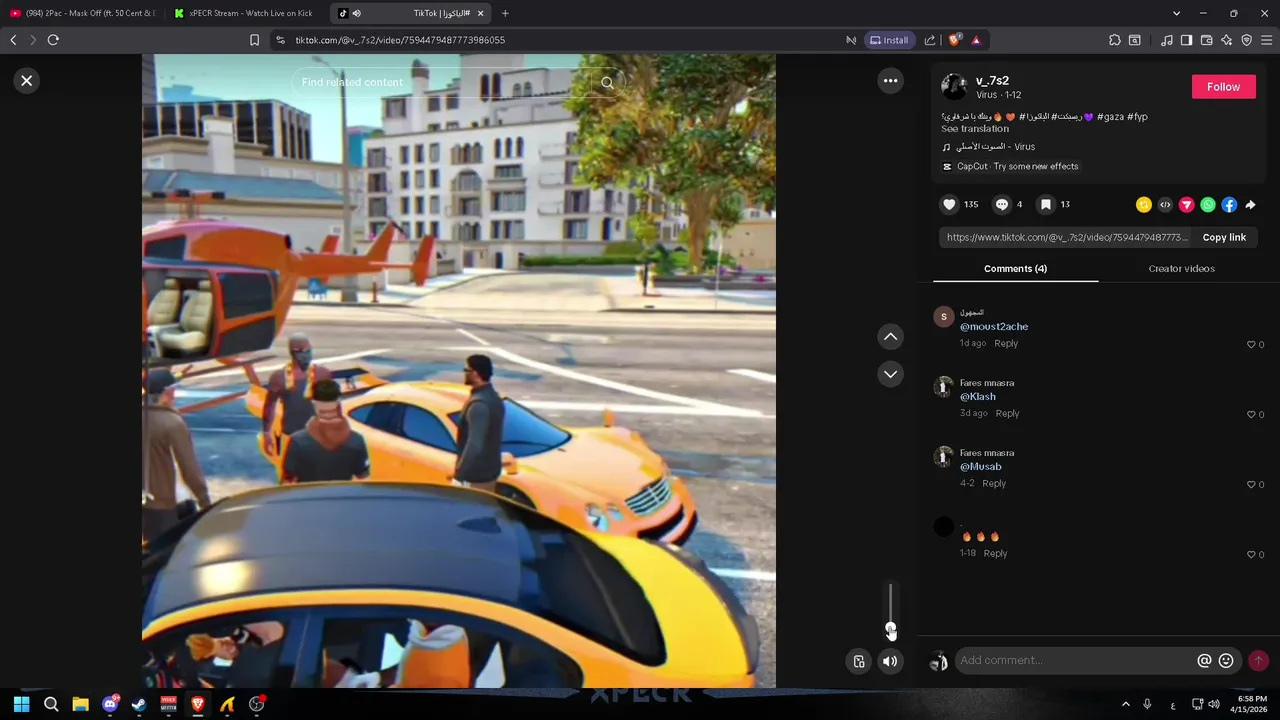
Task: Toggle the video mute speaker button
Action: (x=890, y=662)
